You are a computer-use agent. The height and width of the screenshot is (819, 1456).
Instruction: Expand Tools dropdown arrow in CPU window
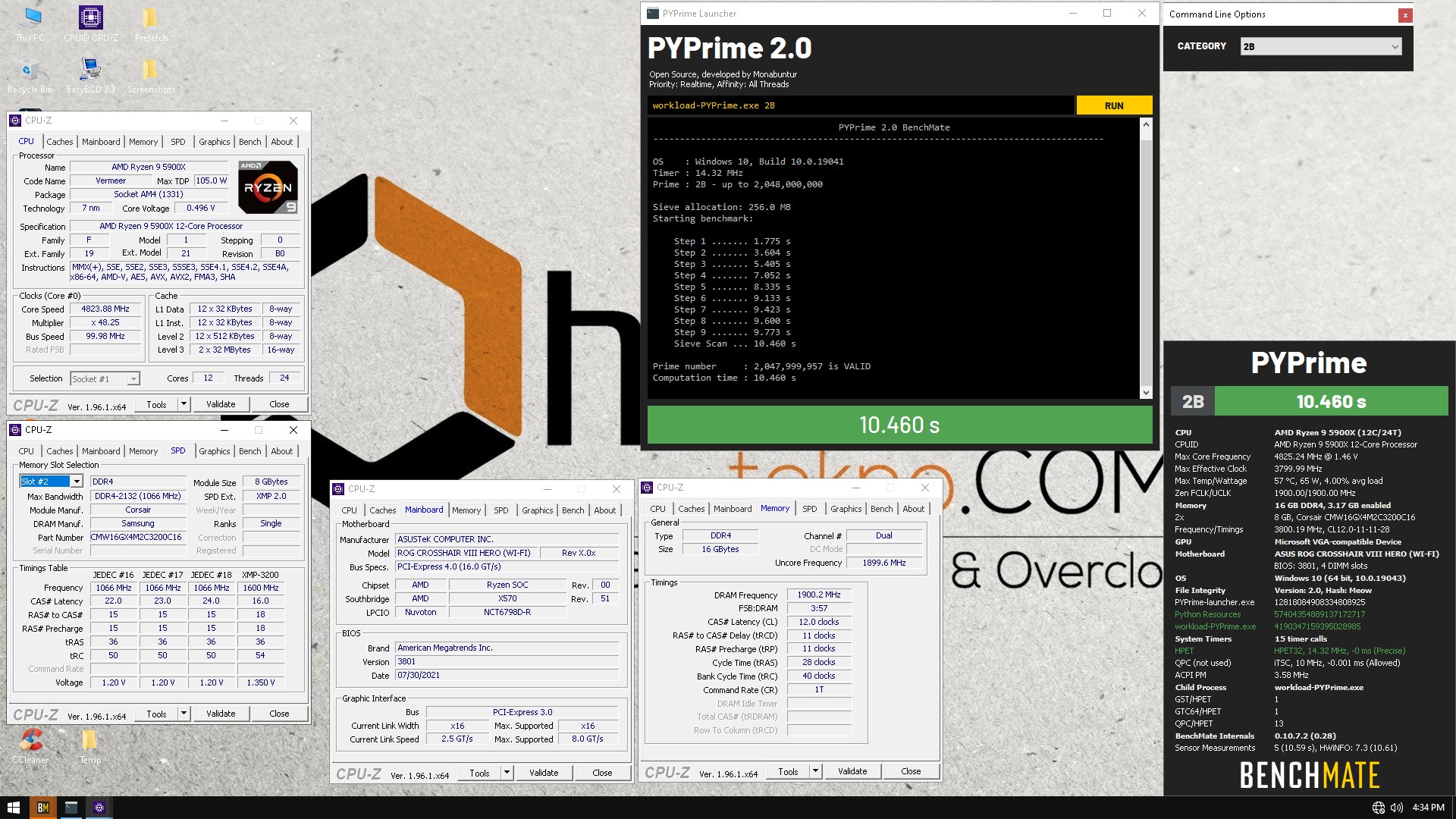coord(184,404)
